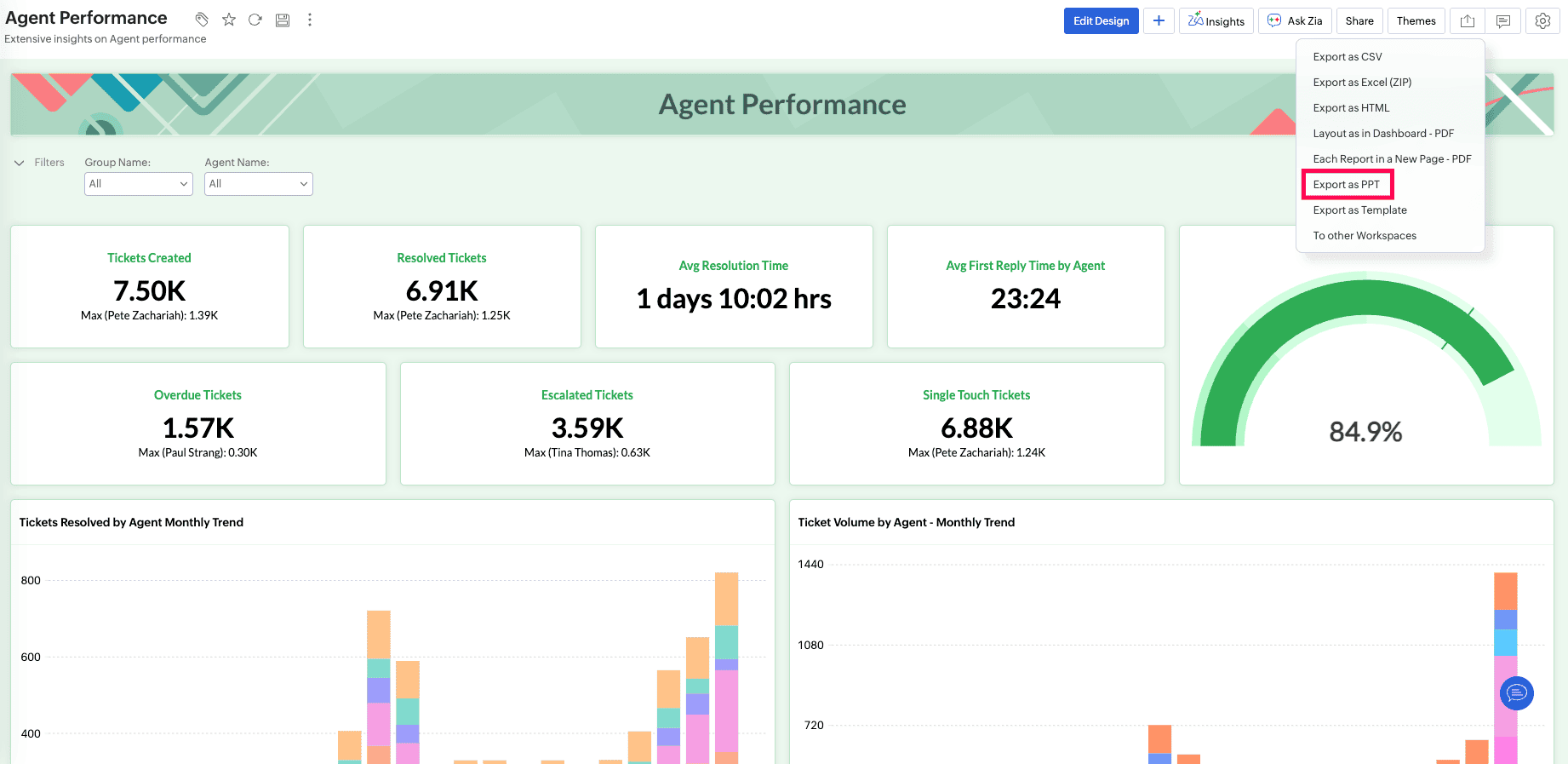Open the Group Name dropdown
The image size is (1568, 764).
coord(139,184)
